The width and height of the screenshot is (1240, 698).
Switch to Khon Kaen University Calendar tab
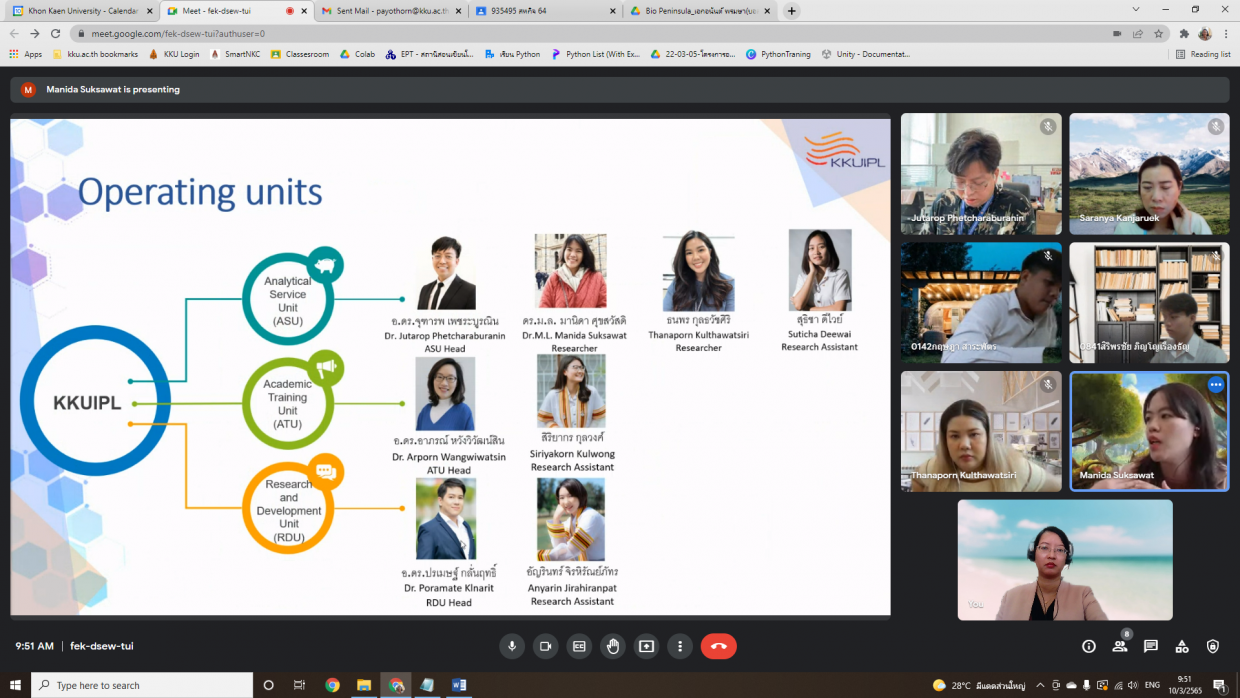76,11
